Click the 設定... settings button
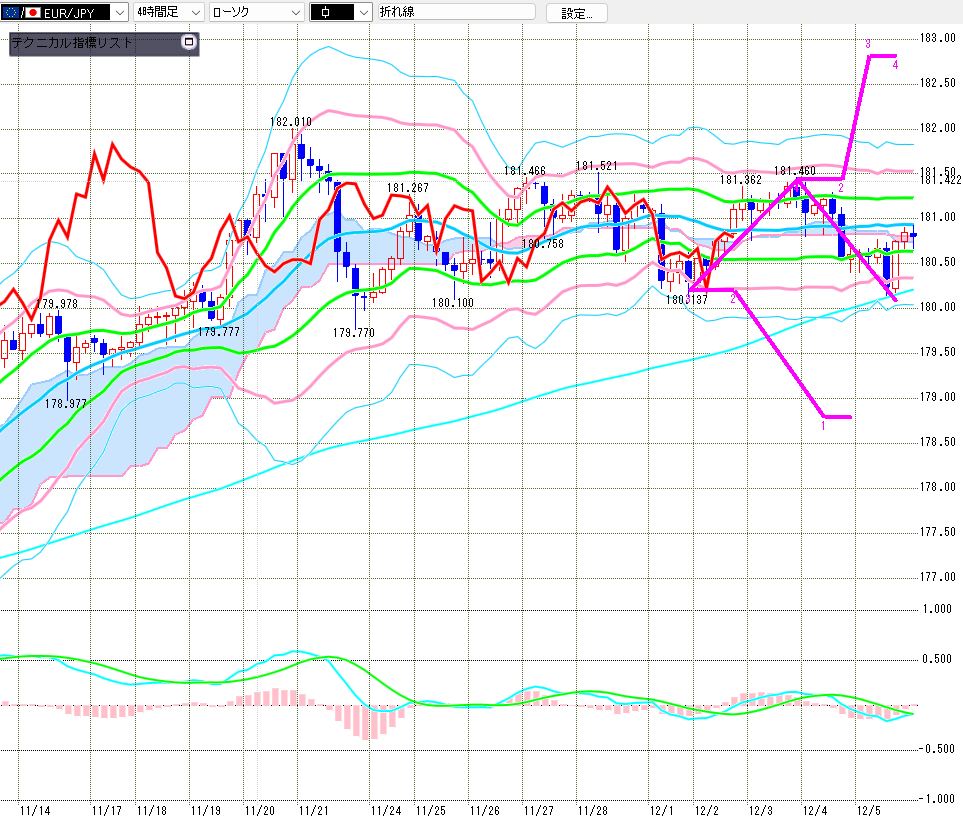Viewport: 963px width, 820px height. coord(576,13)
